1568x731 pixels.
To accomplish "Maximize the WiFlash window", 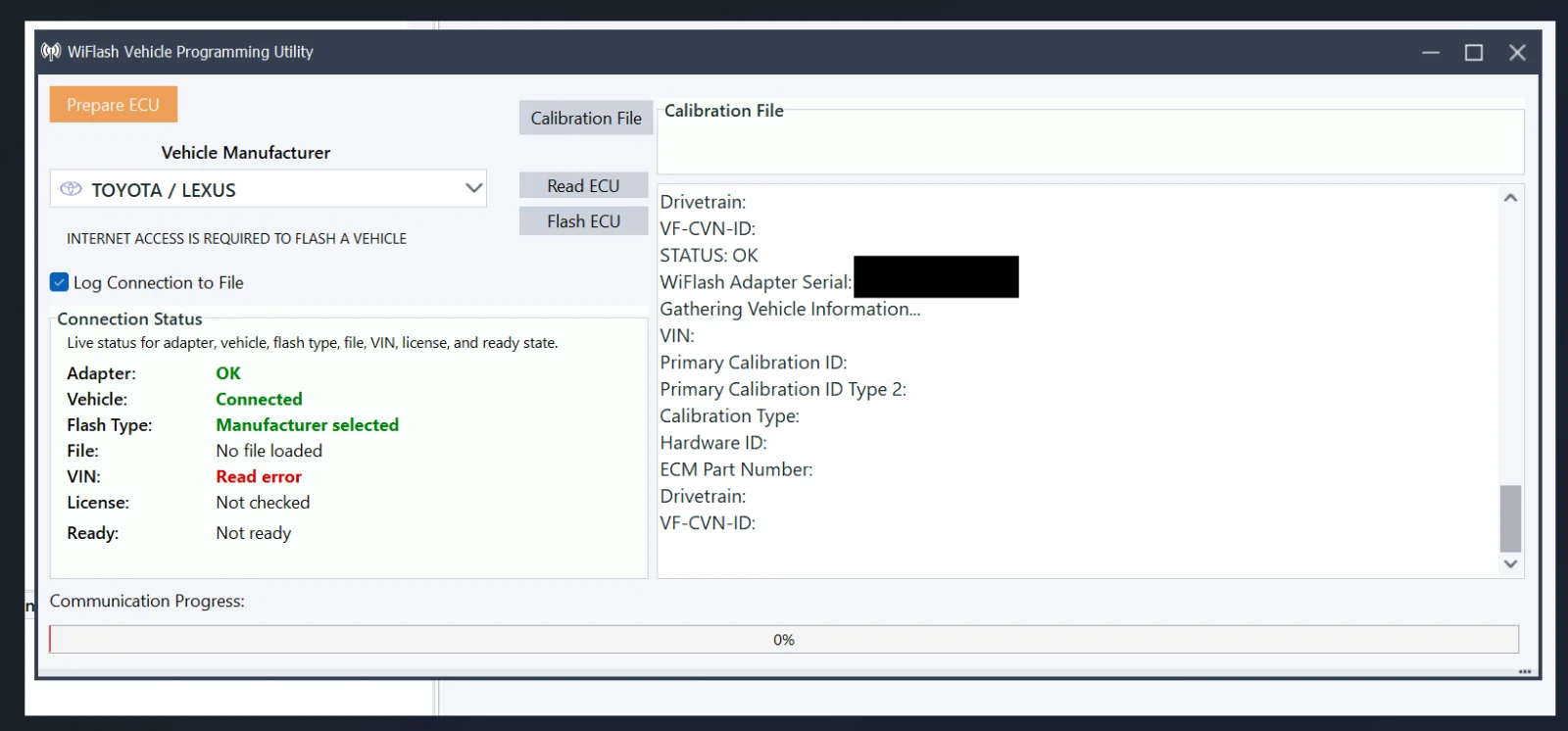I will click(x=1474, y=52).
